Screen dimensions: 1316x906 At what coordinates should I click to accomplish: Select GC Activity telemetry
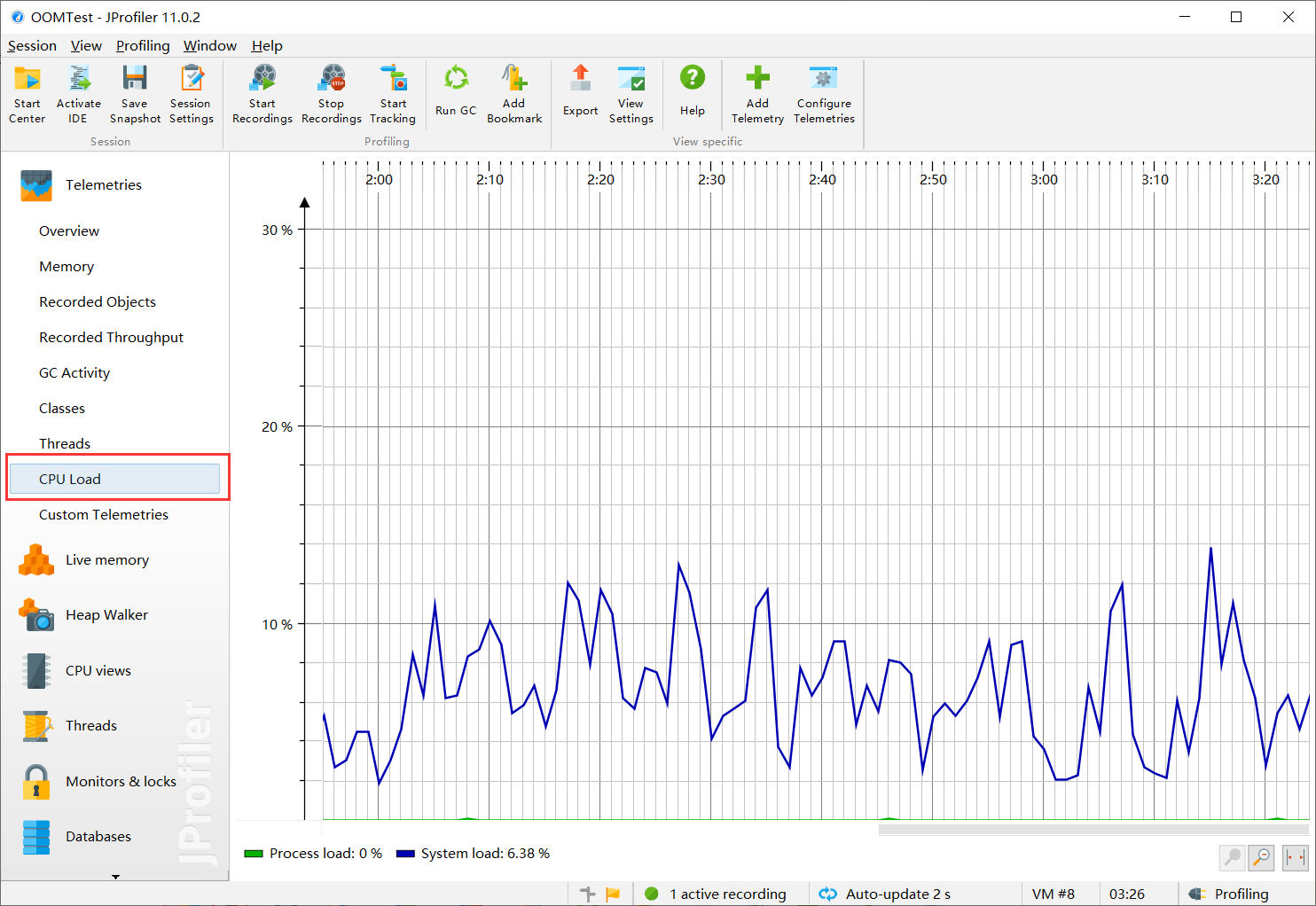coord(74,373)
